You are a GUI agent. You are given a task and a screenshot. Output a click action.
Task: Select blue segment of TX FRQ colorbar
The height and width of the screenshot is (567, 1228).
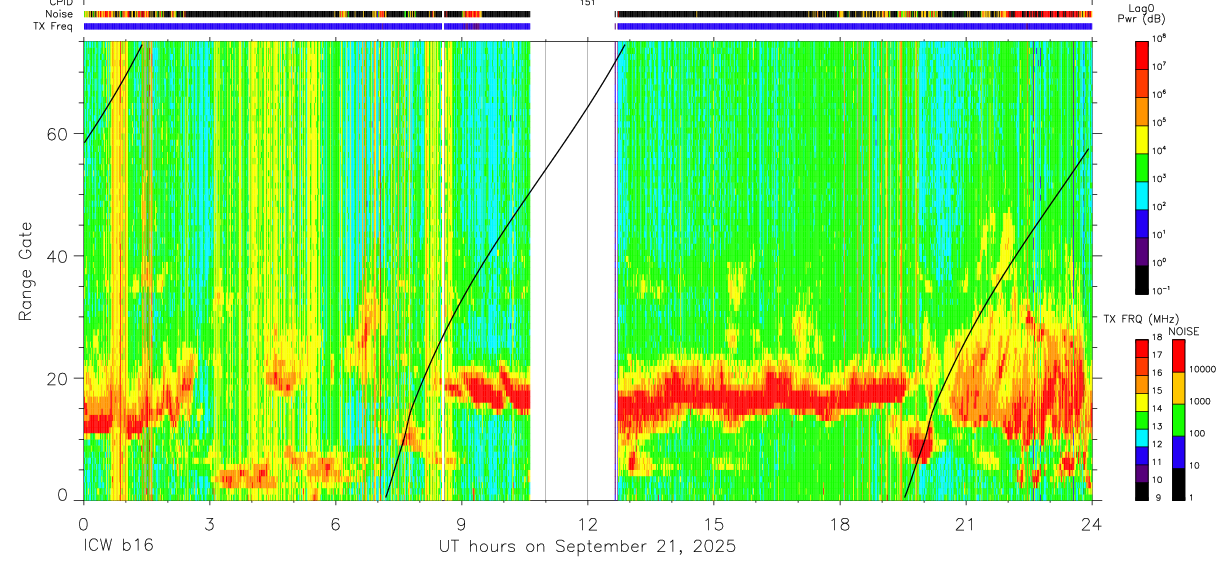(x=1142, y=455)
